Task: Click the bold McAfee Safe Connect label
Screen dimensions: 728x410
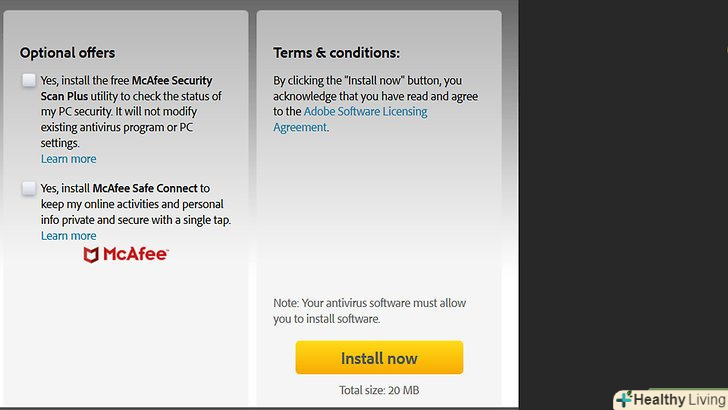Action: [x=145, y=188]
